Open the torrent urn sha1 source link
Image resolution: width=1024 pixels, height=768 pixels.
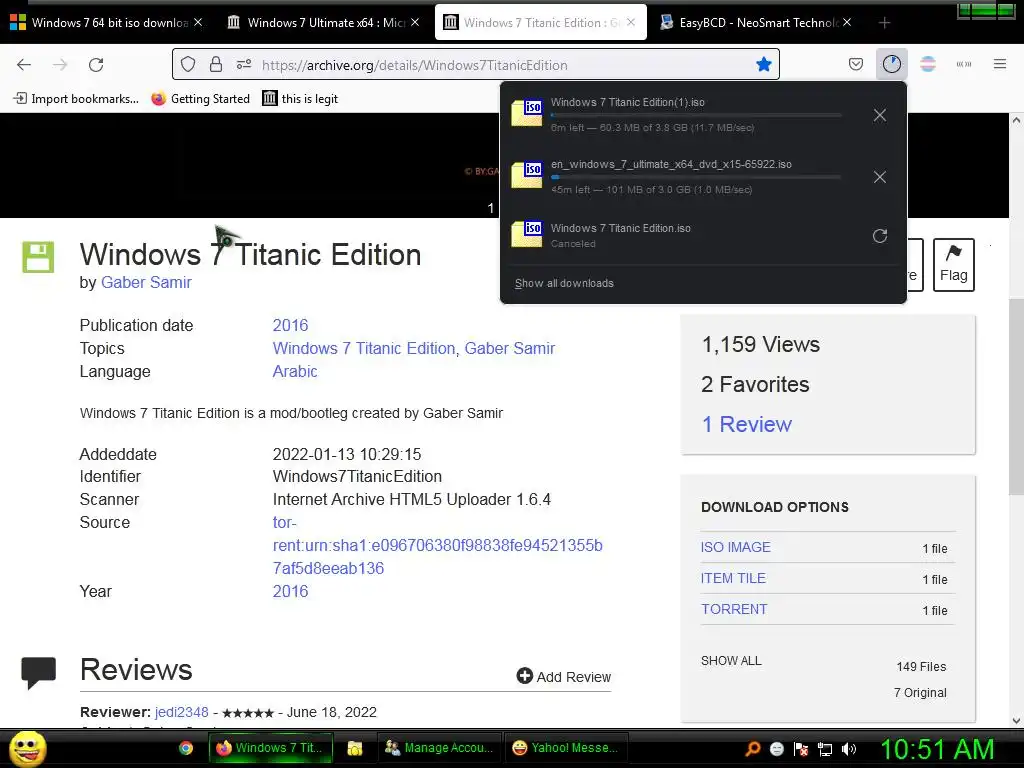point(438,545)
